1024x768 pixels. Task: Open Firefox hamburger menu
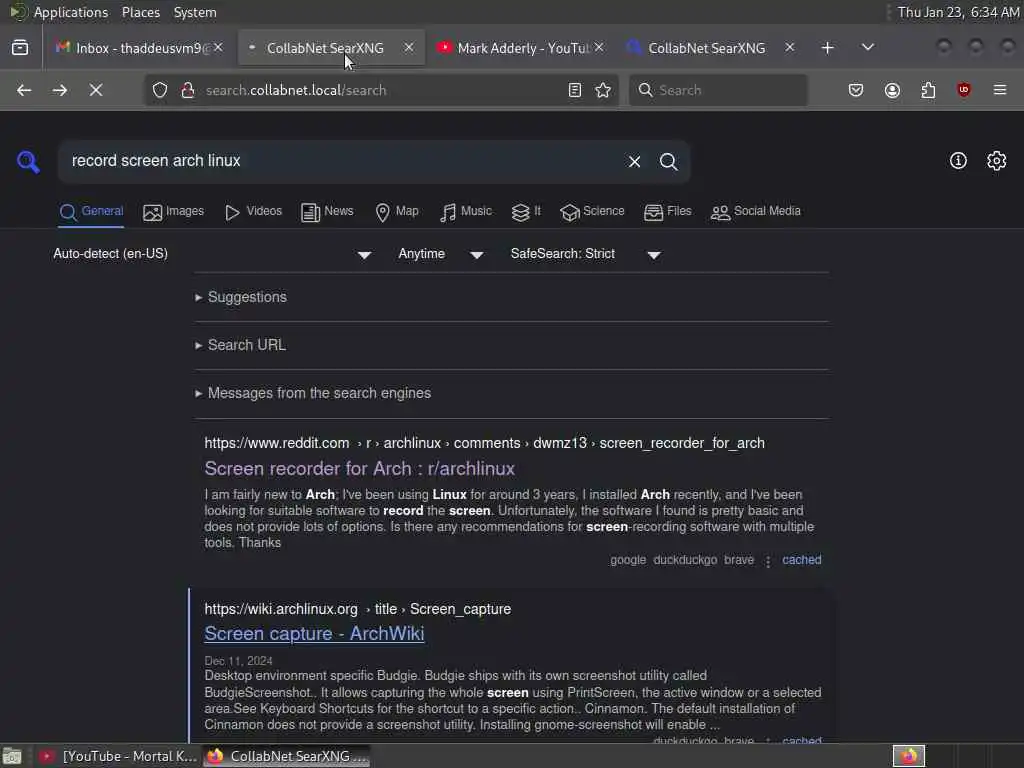pos(1000,90)
